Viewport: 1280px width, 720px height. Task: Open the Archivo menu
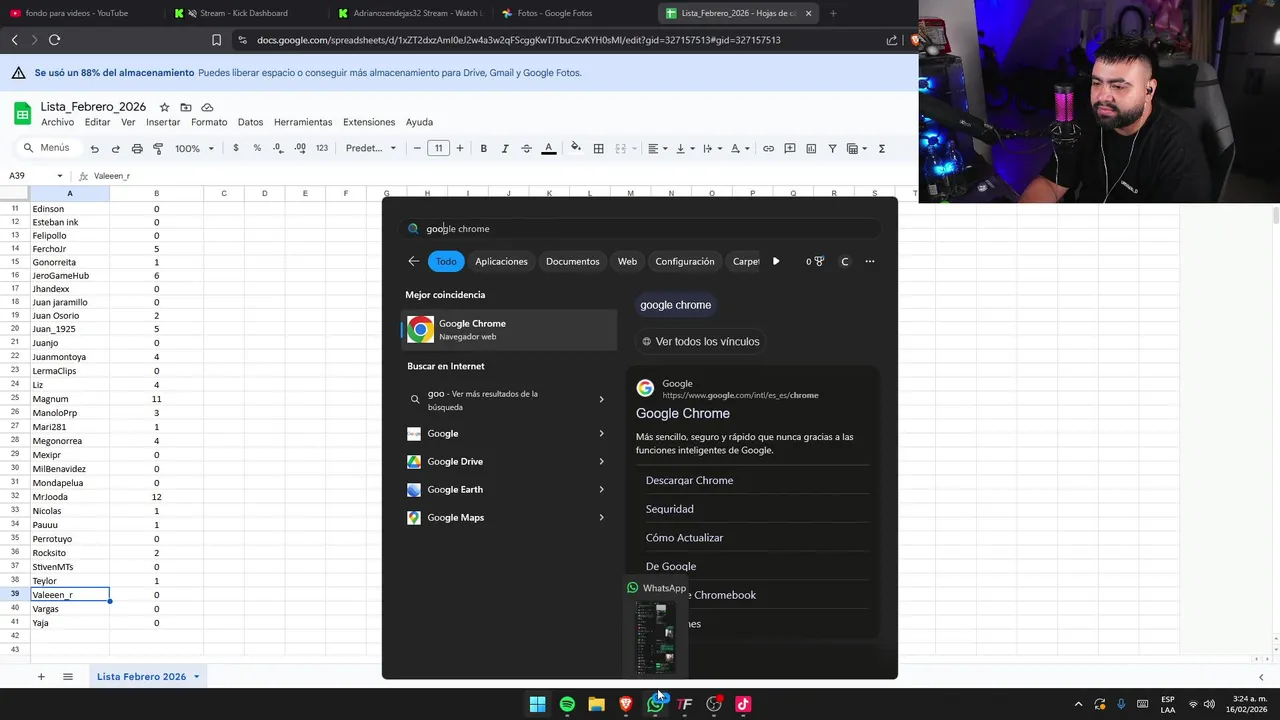click(x=57, y=122)
